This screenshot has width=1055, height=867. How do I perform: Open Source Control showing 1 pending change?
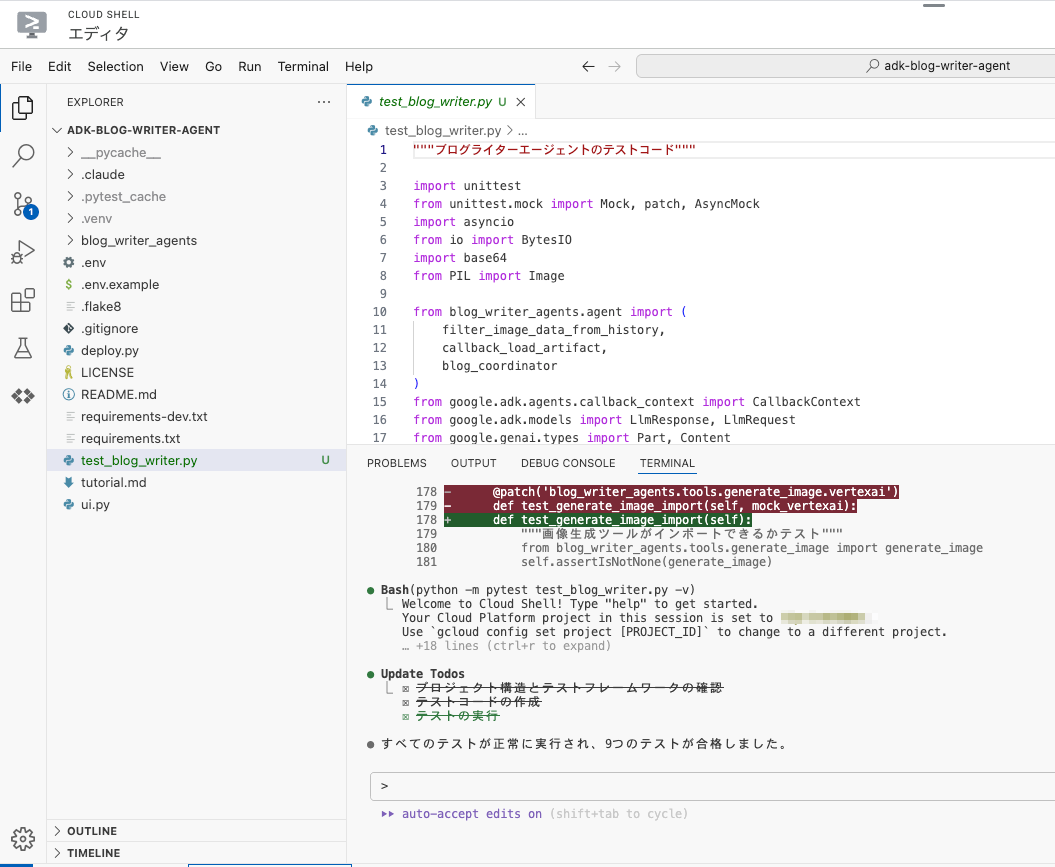(x=22, y=205)
